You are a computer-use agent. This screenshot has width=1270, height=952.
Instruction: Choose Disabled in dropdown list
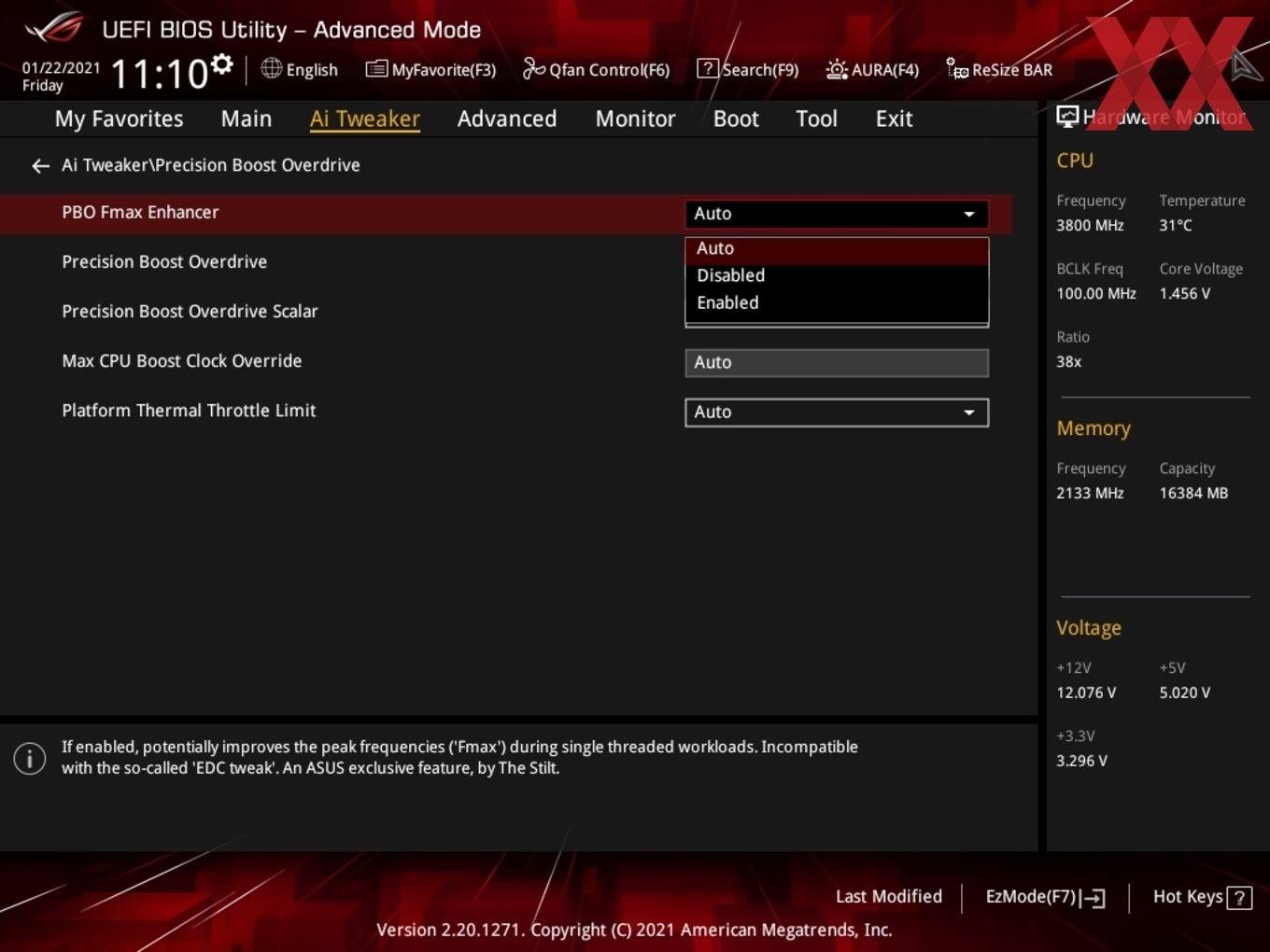coord(837,275)
